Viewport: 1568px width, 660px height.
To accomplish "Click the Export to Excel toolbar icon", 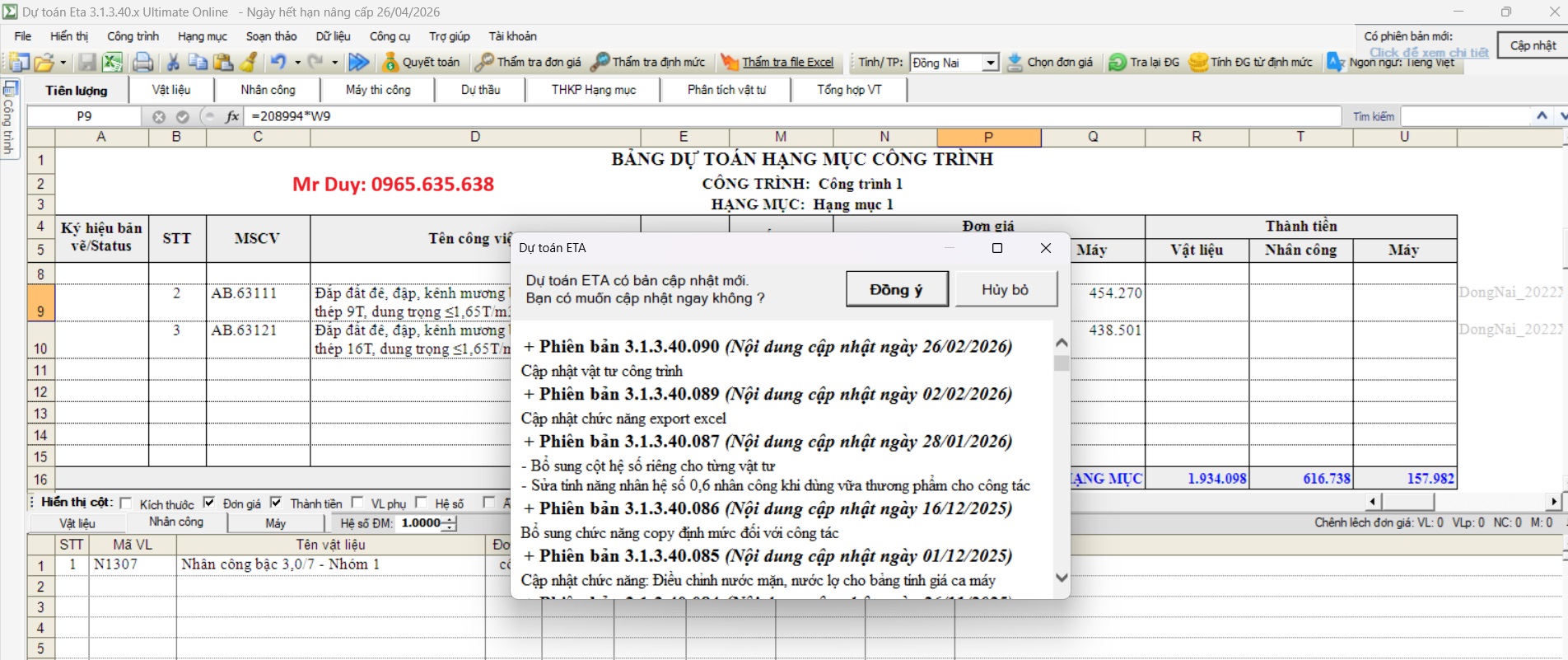I will tap(112, 63).
